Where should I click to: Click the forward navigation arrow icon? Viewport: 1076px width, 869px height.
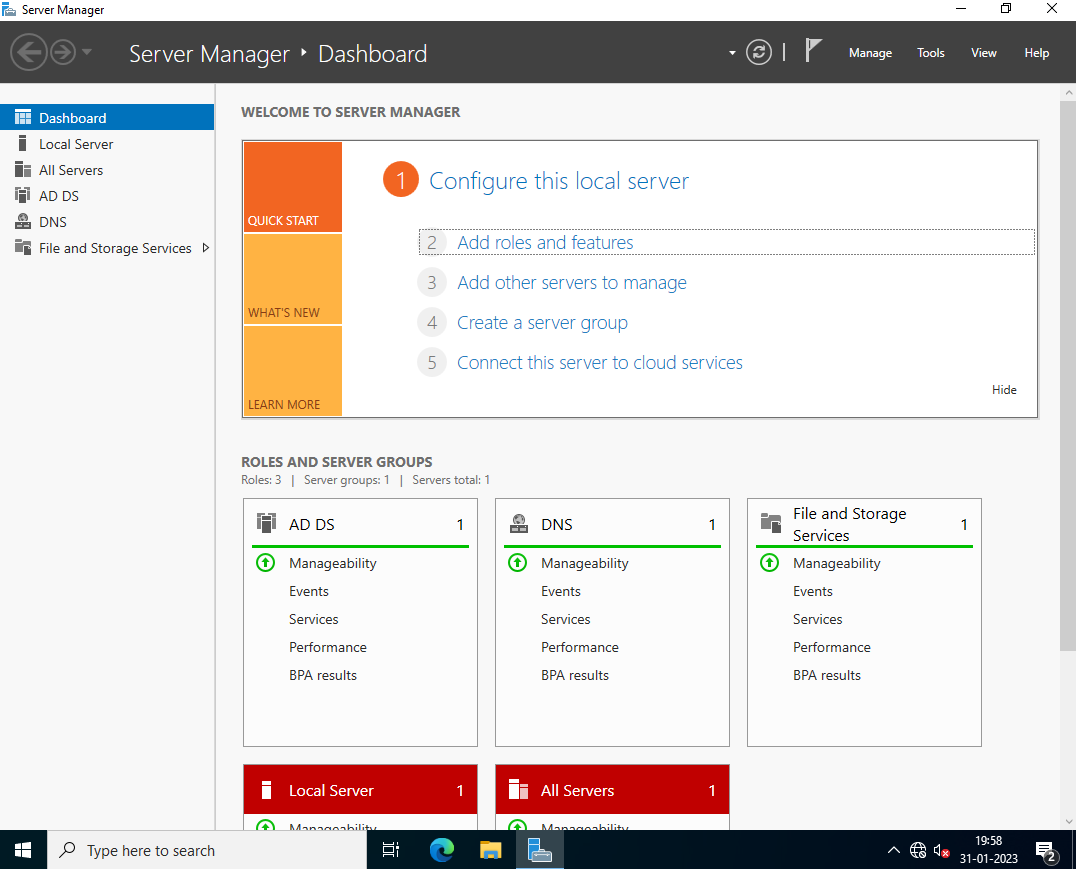(x=63, y=52)
